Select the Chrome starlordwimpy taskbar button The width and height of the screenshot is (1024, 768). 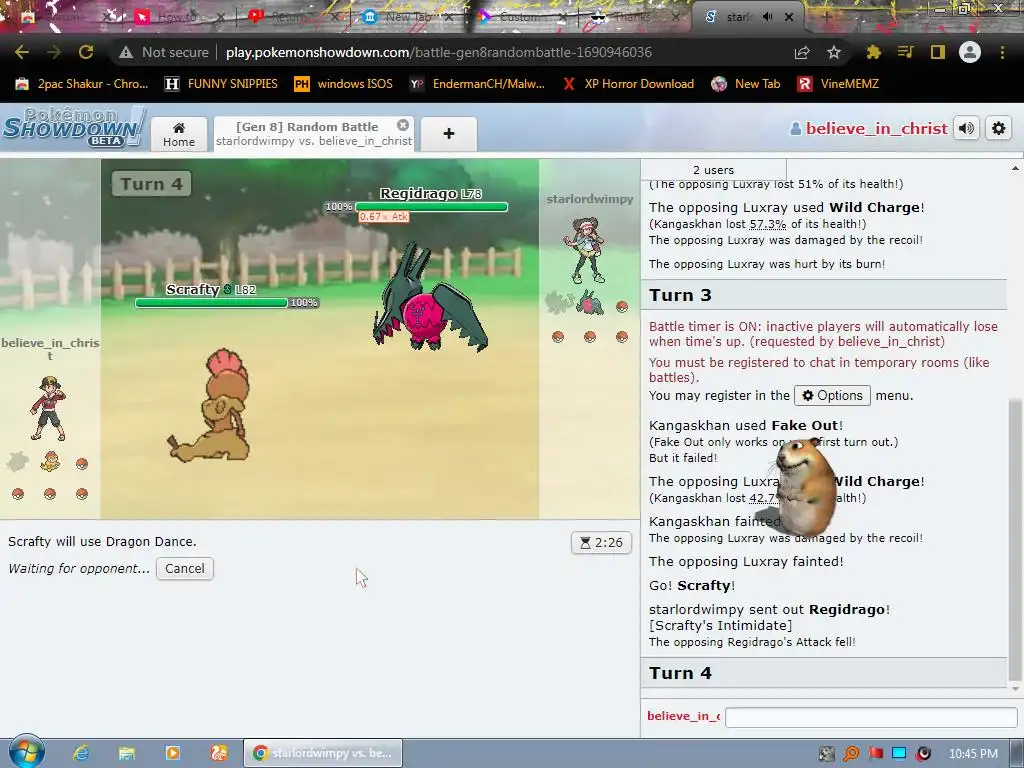coord(323,753)
